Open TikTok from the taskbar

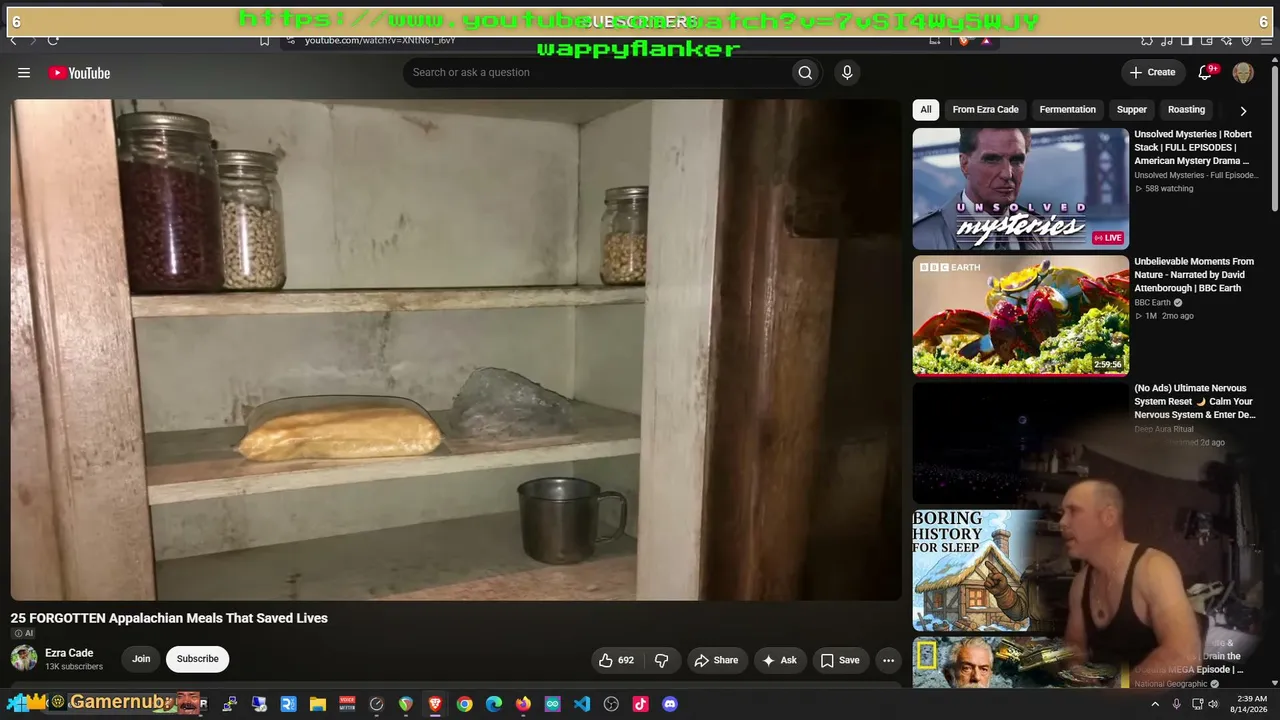(641, 704)
